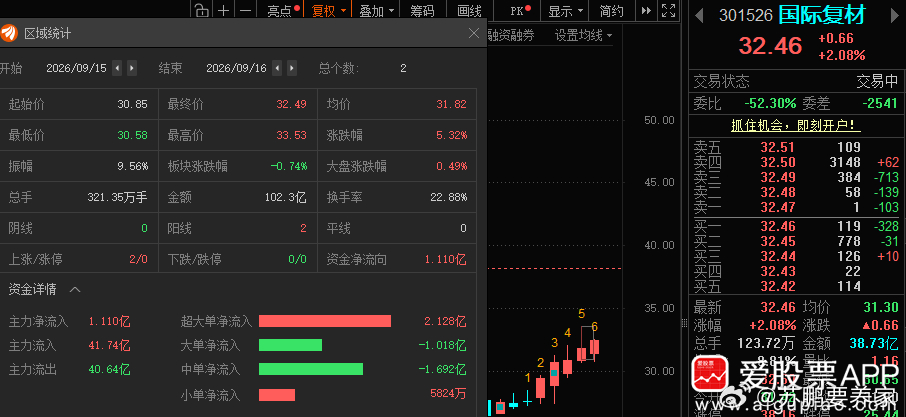Open the 筹码 panel
Screen dimensions: 906x417
tap(422, 10)
